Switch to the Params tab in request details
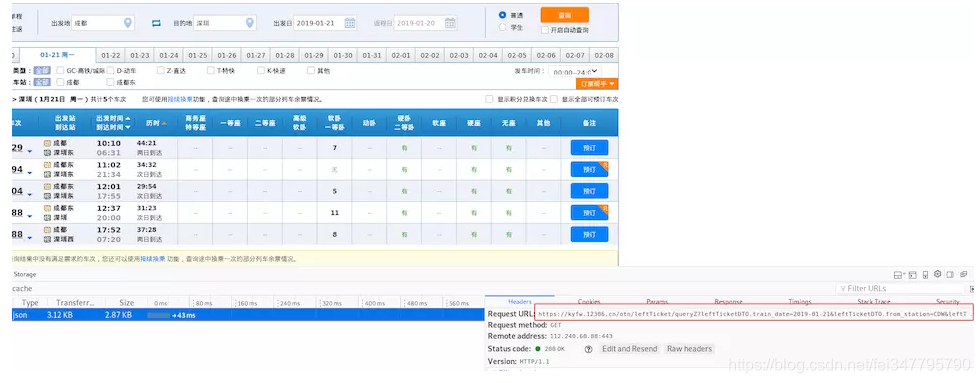The width and height of the screenshot is (980, 383). tap(657, 302)
